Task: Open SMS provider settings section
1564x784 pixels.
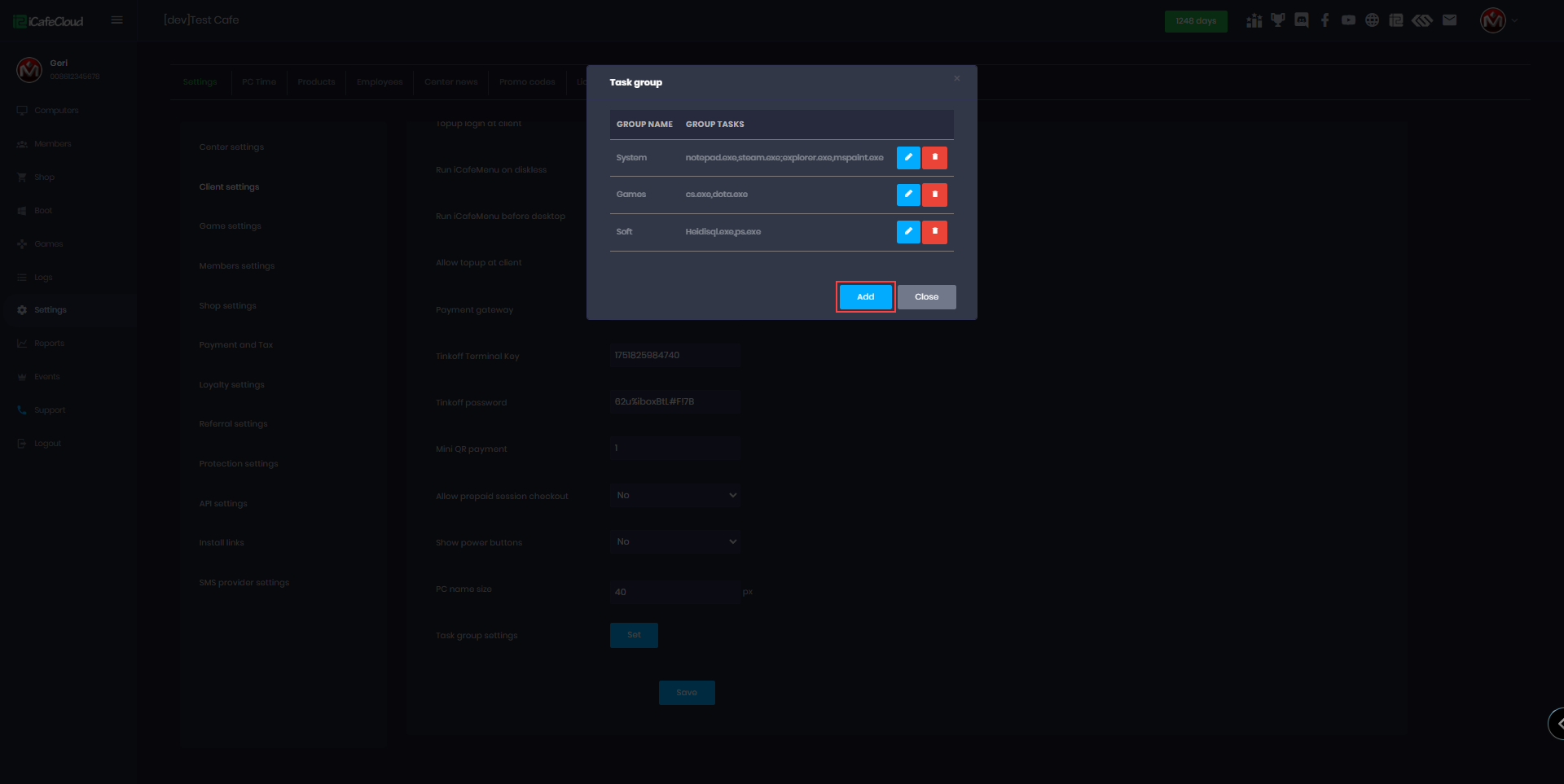Action: pyautogui.click(x=244, y=583)
